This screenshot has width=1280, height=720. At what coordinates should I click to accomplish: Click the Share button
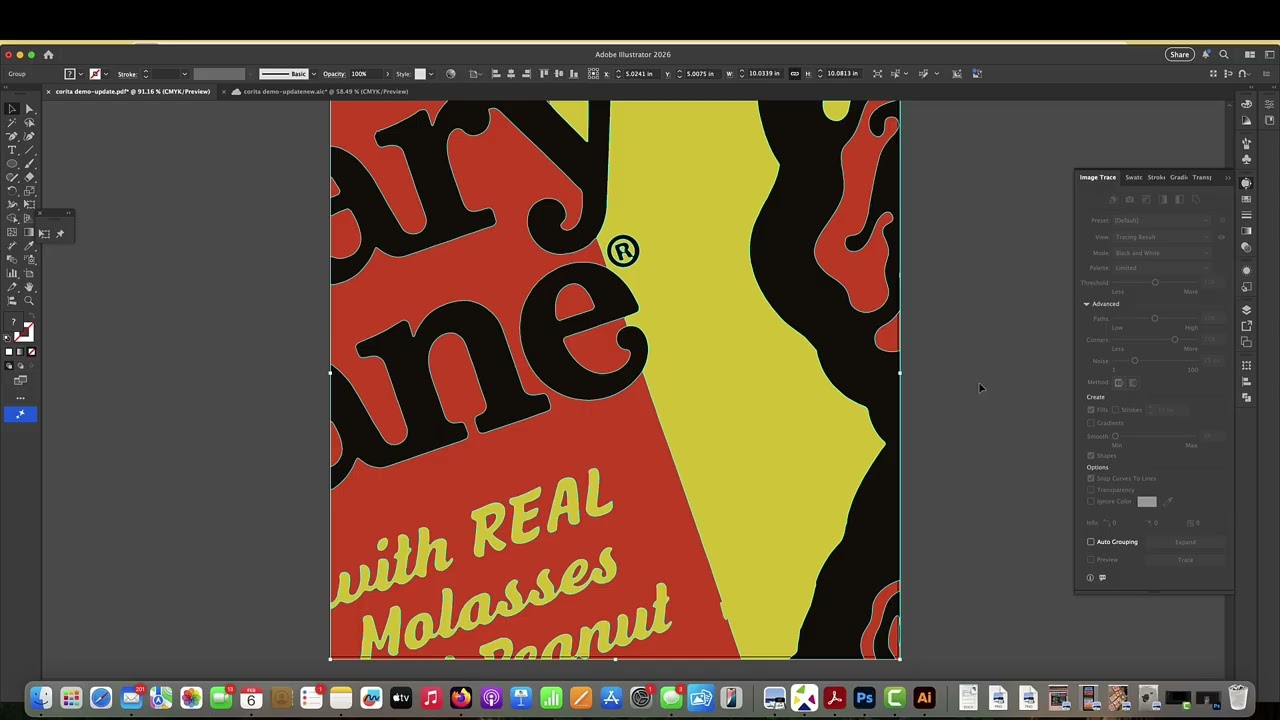[1180, 55]
